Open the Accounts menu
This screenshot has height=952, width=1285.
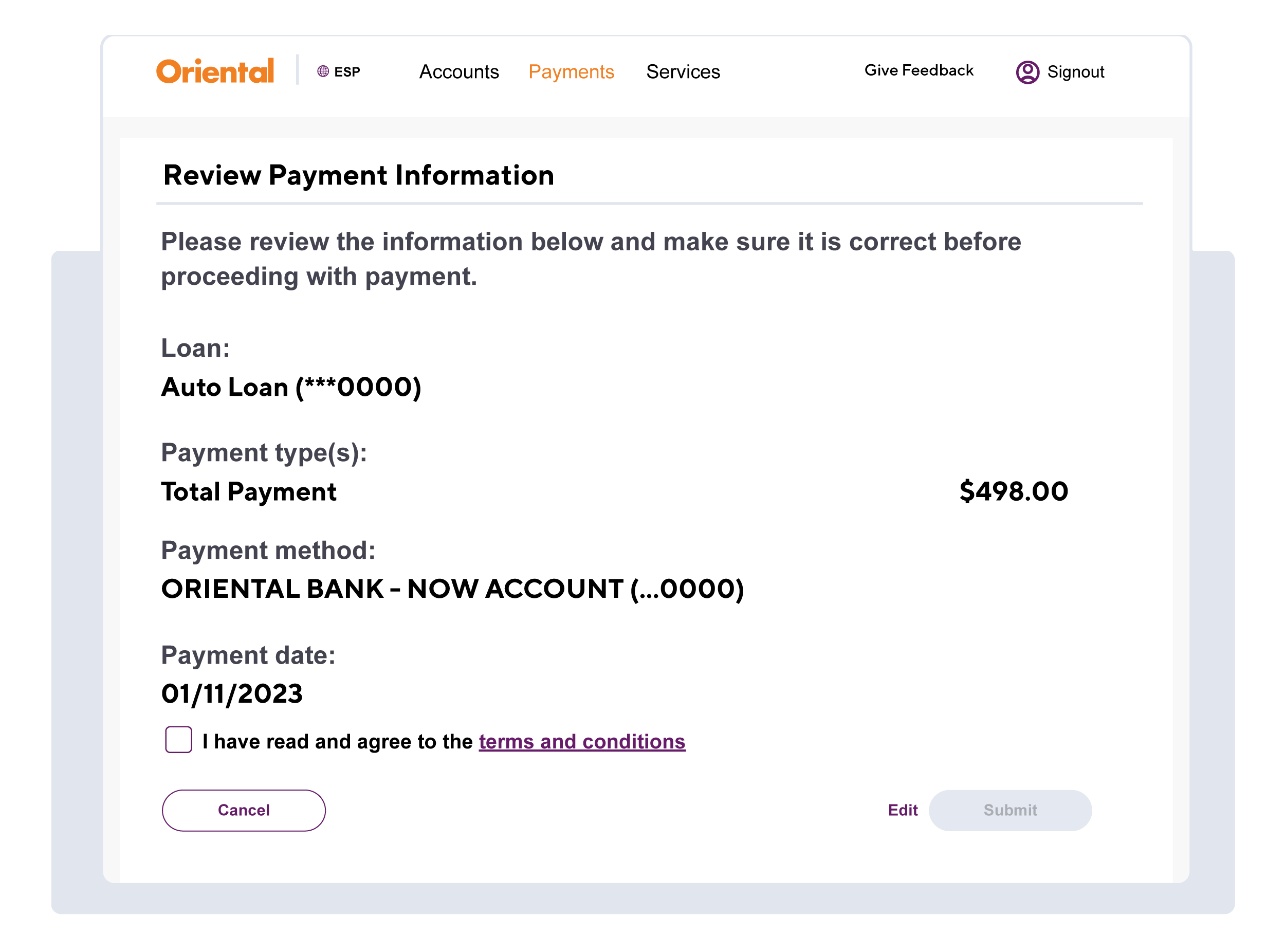coord(458,72)
